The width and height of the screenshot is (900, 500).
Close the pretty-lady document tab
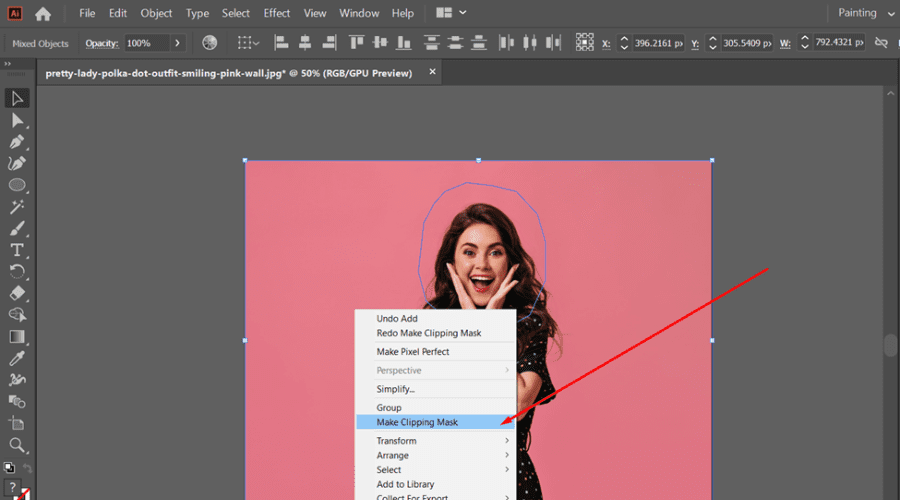[x=432, y=72]
